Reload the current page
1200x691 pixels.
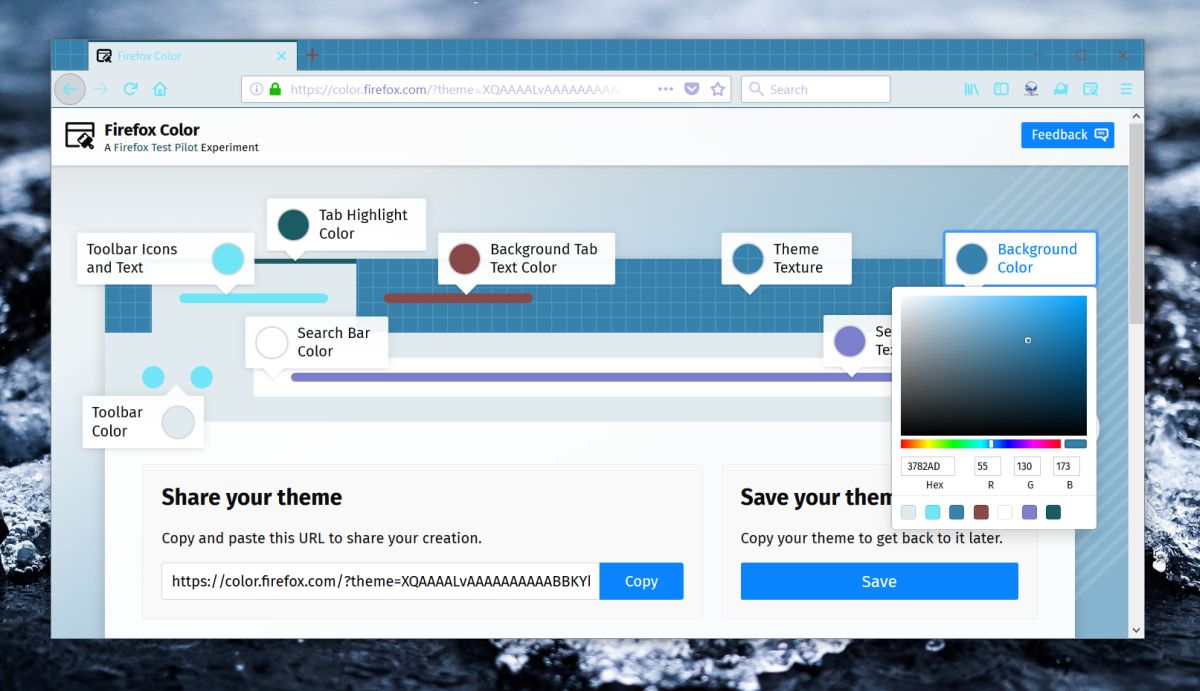[x=130, y=89]
